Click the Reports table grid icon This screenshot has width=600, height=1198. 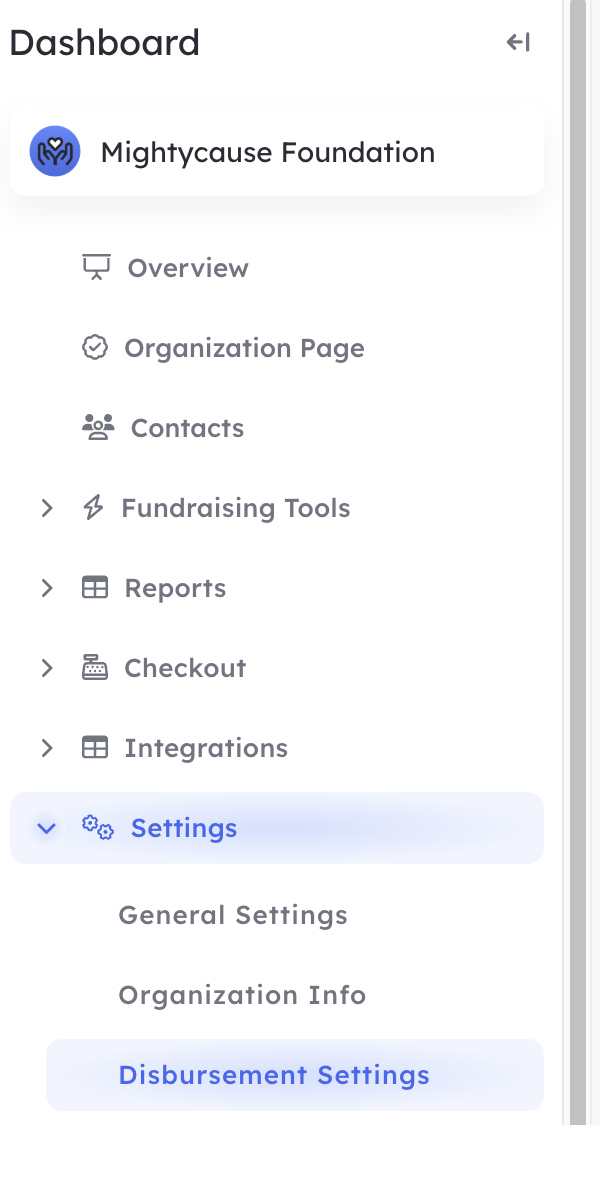(x=95, y=588)
